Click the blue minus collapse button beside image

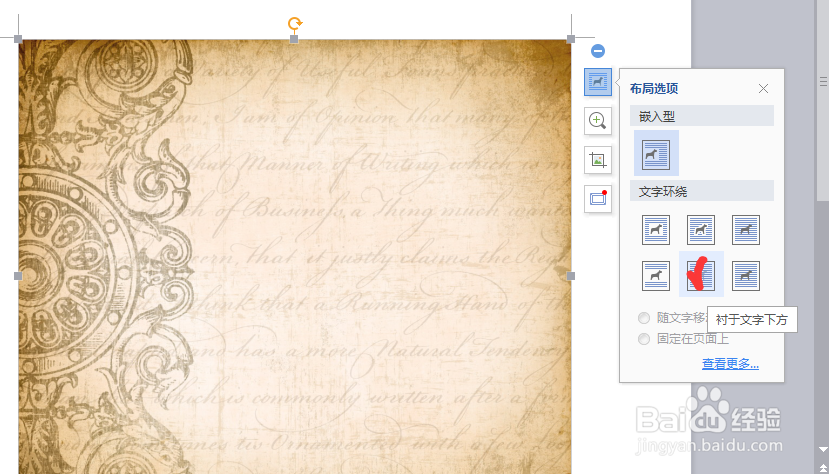pos(598,51)
